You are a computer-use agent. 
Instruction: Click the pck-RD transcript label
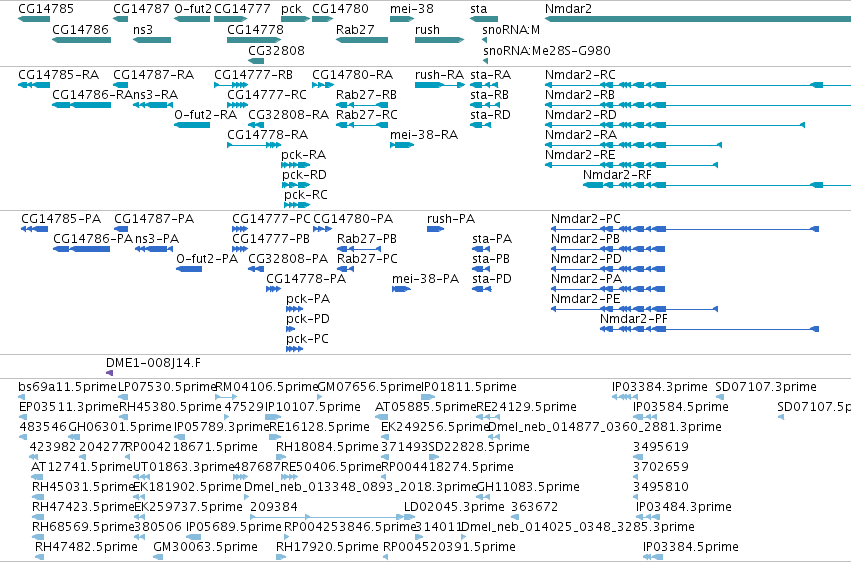[x=304, y=175]
